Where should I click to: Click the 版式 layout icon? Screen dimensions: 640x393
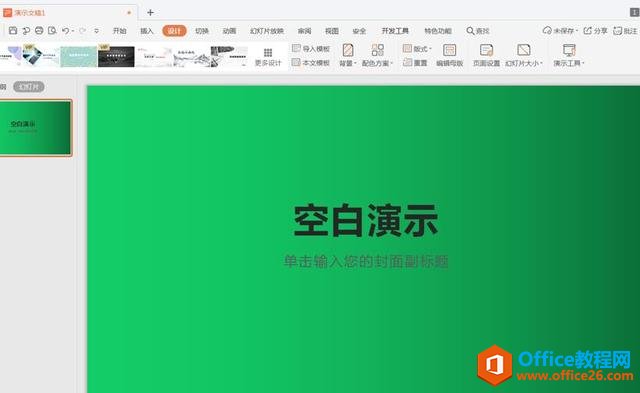tap(407, 49)
